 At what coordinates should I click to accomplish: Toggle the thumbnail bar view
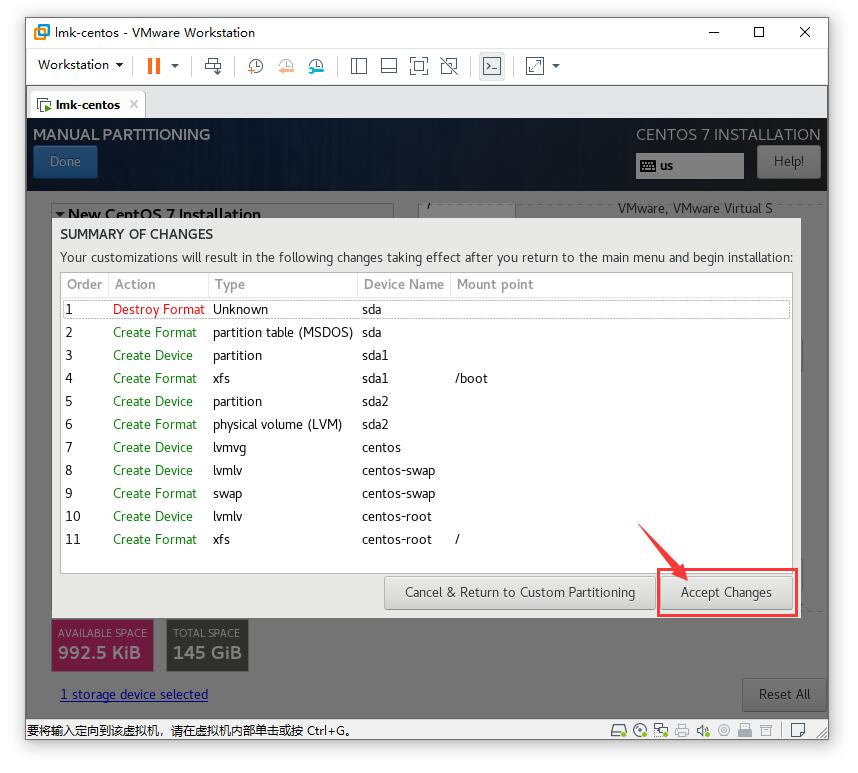tap(389, 66)
